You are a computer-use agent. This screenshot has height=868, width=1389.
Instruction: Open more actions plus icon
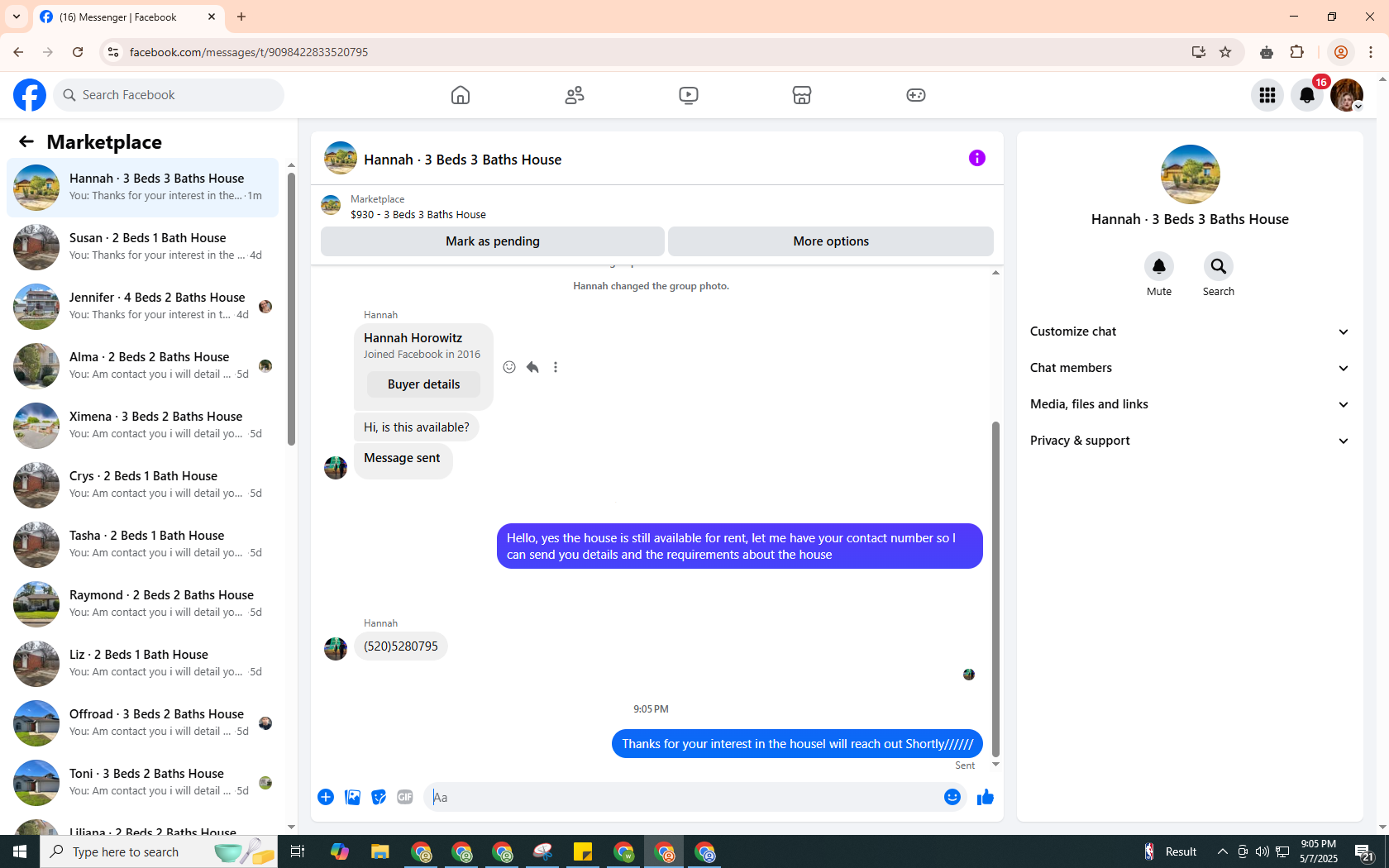click(326, 797)
